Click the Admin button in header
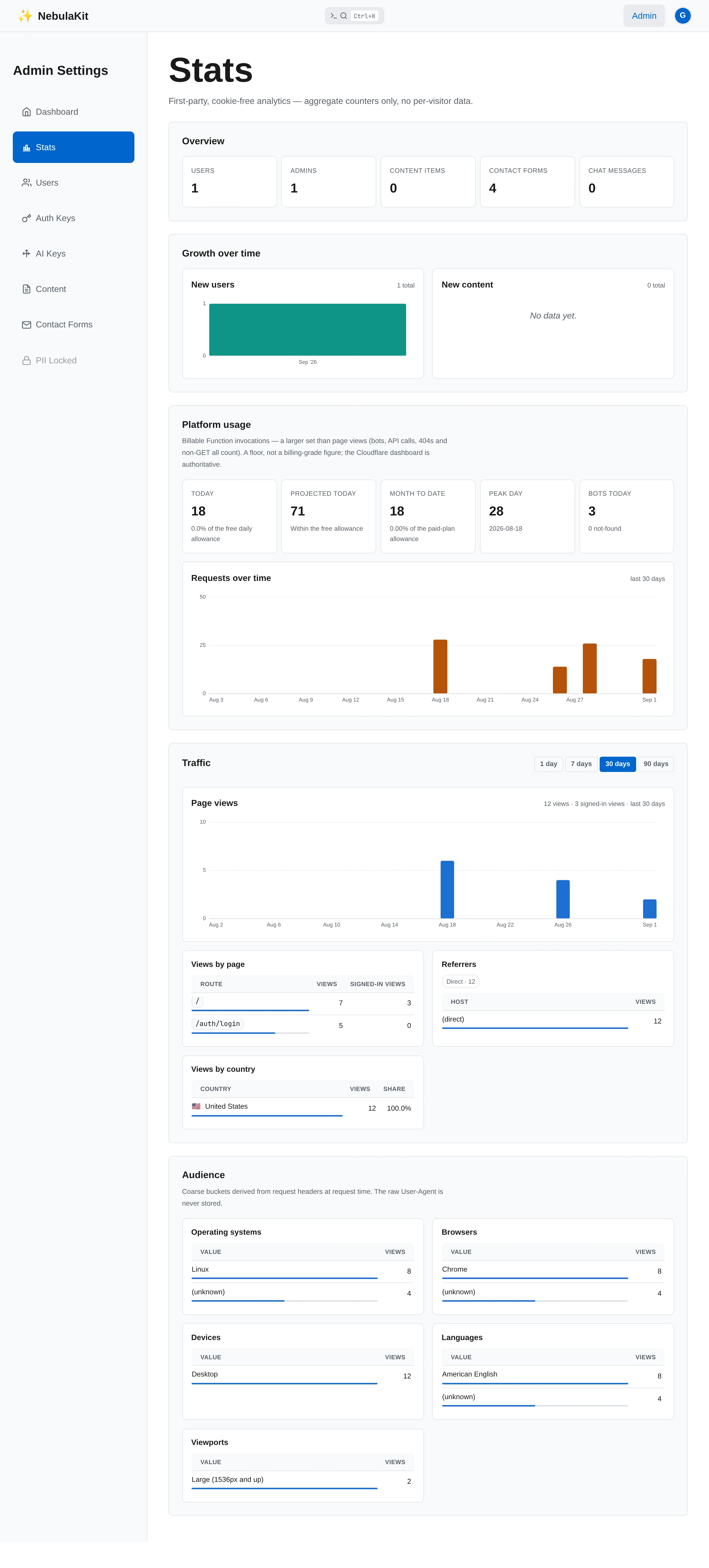709x1568 pixels. click(x=644, y=16)
